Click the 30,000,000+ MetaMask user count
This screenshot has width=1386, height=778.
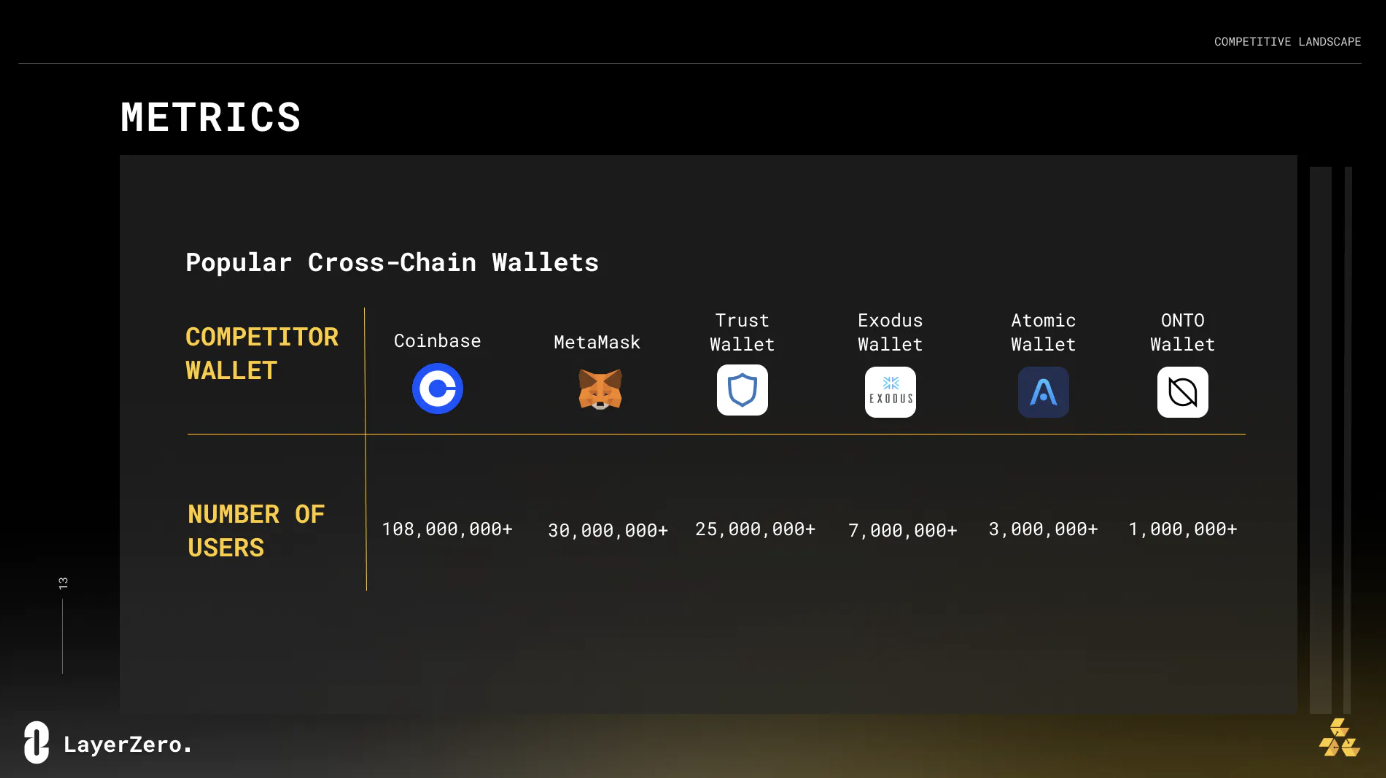pyautogui.click(x=607, y=531)
